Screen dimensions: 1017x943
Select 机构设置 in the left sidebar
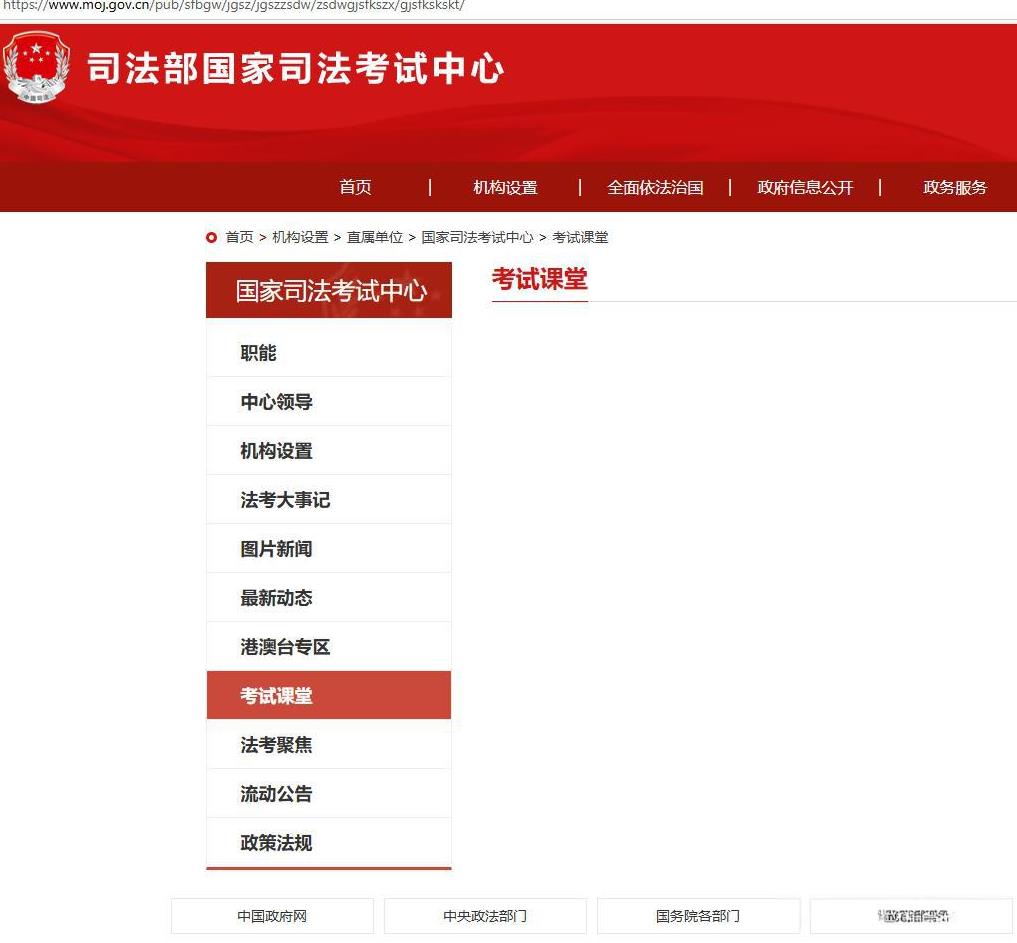tap(329, 451)
